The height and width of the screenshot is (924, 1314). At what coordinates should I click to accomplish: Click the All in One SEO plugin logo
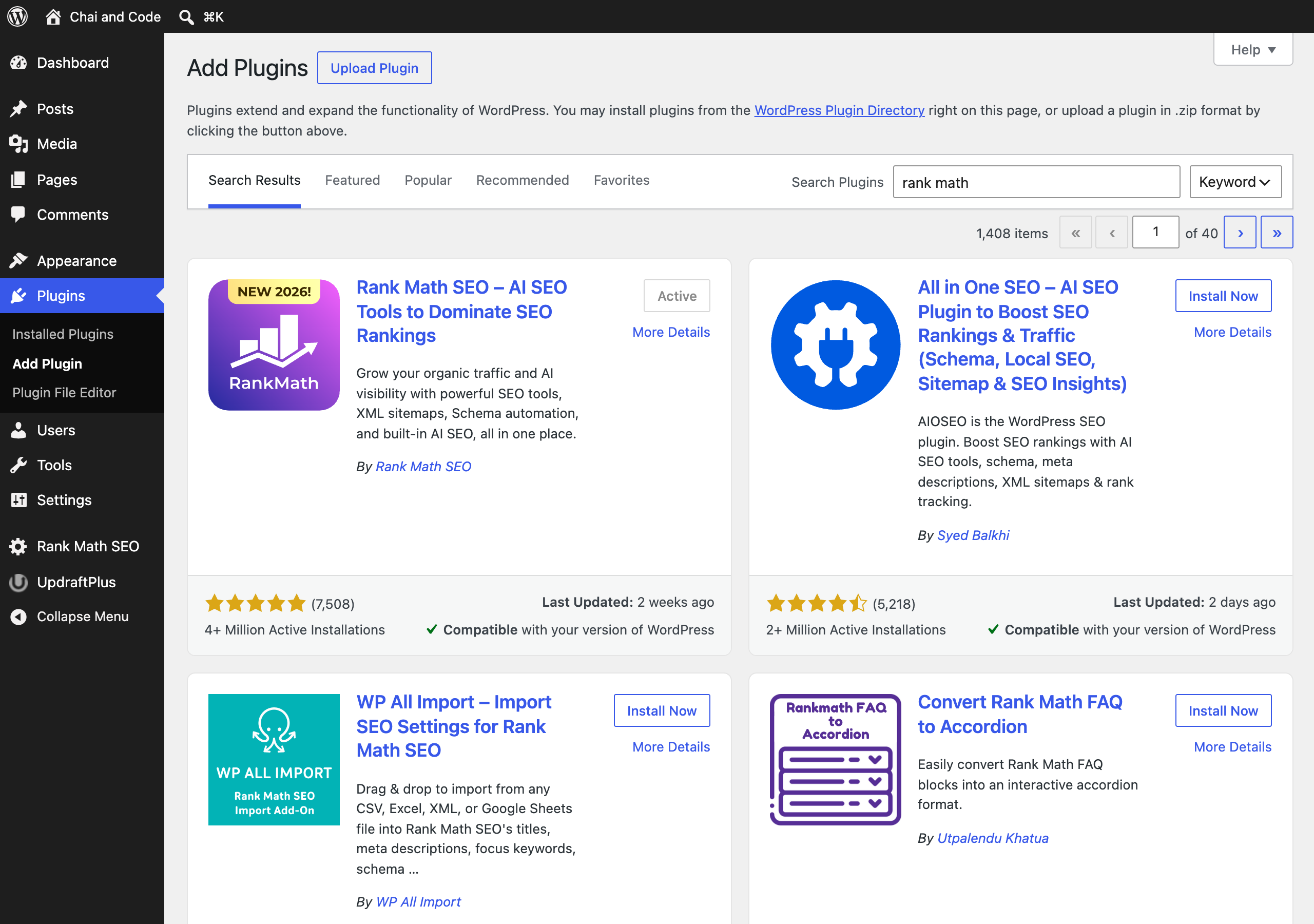click(x=835, y=344)
